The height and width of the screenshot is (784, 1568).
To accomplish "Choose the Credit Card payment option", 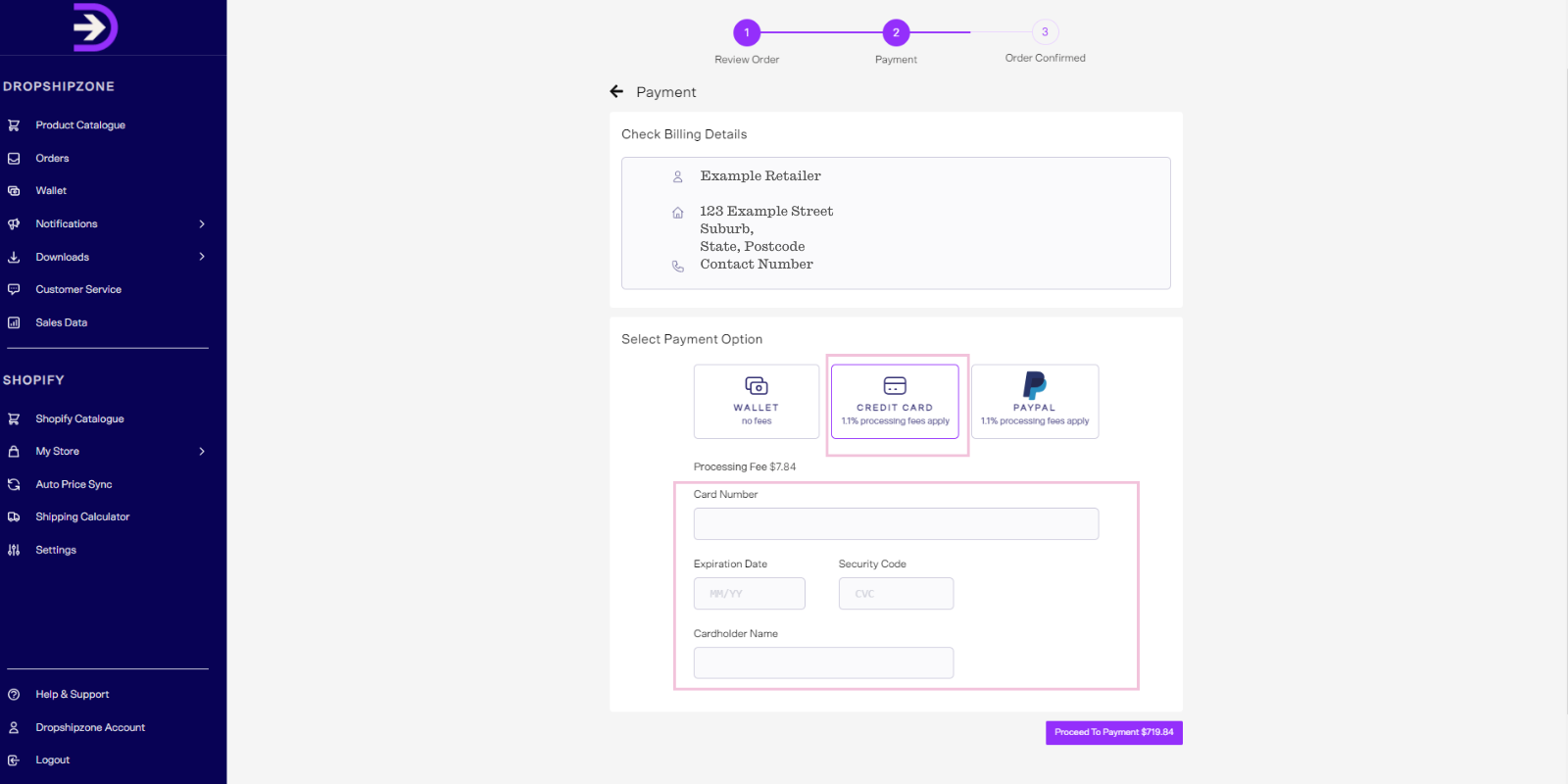I will tap(895, 402).
